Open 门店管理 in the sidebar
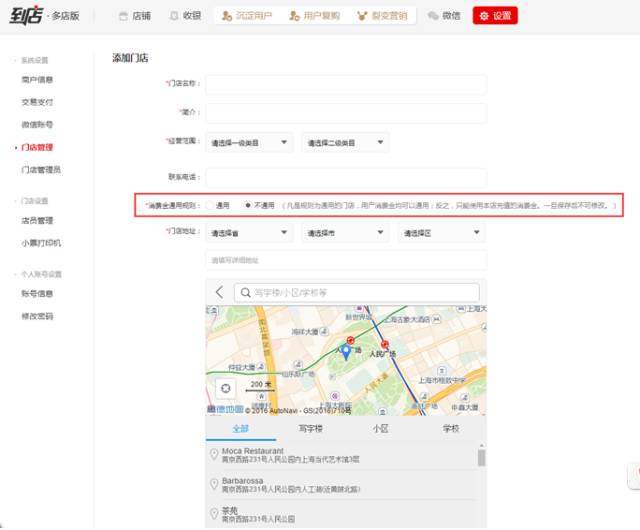Viewport: 640px width, 530px height. point(37,147)
